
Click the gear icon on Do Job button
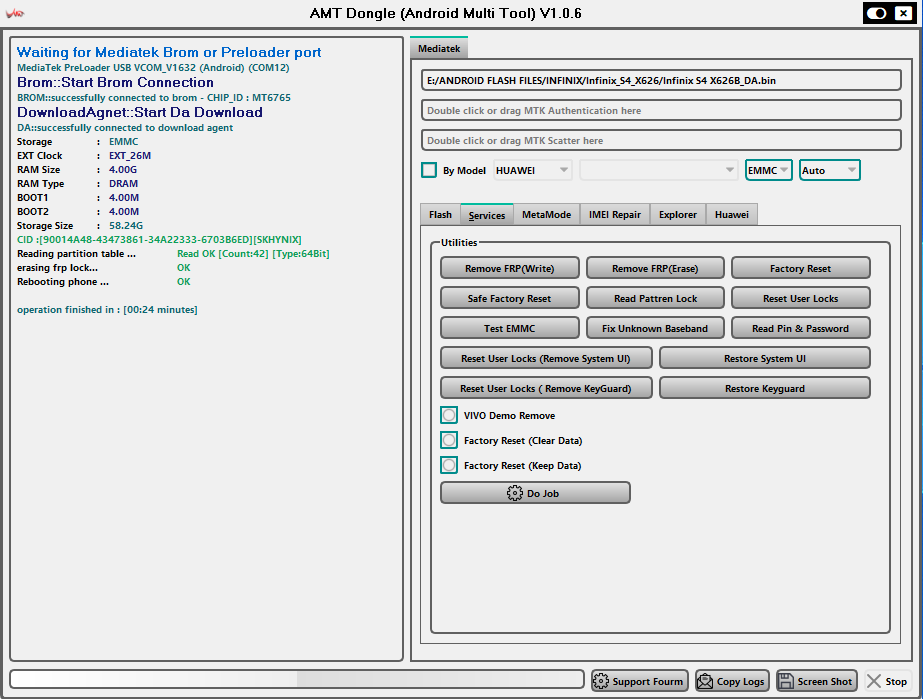tap(514, 493)
